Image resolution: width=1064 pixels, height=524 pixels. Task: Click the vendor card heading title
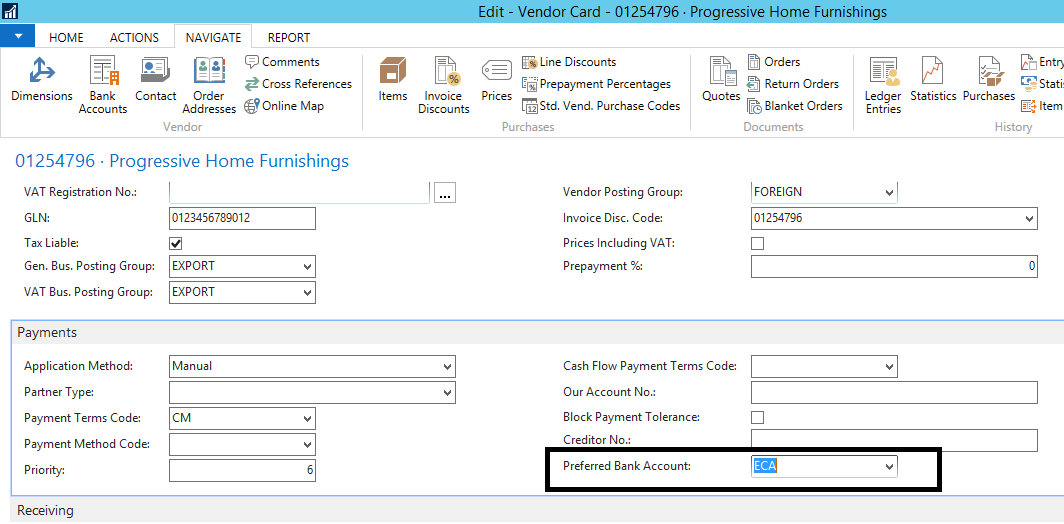(x=182, y=162)
